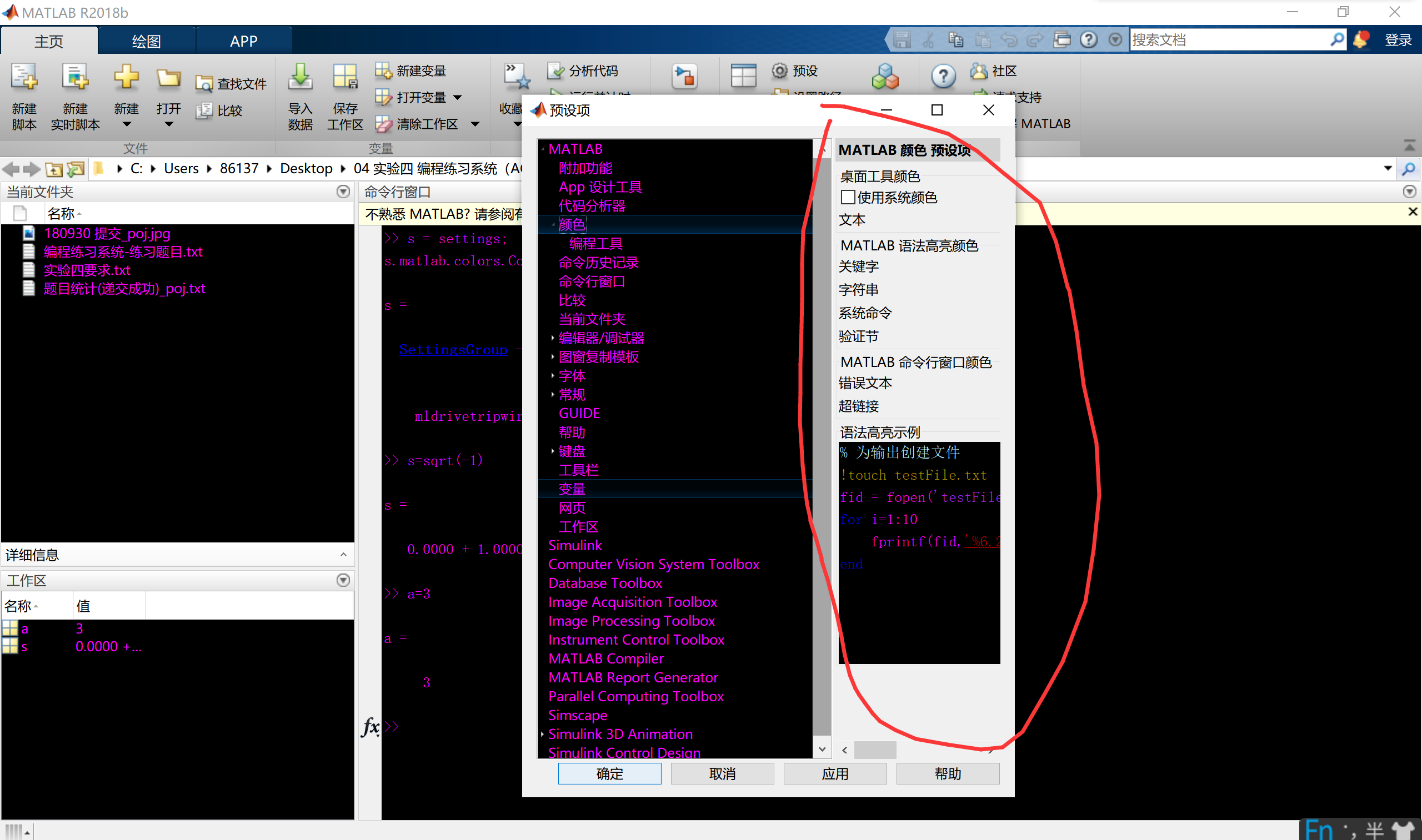Expand the Editor/Debugger tree node
Image resolution: width=1422 pixels, height=840 pixels.
coord(552,338)
